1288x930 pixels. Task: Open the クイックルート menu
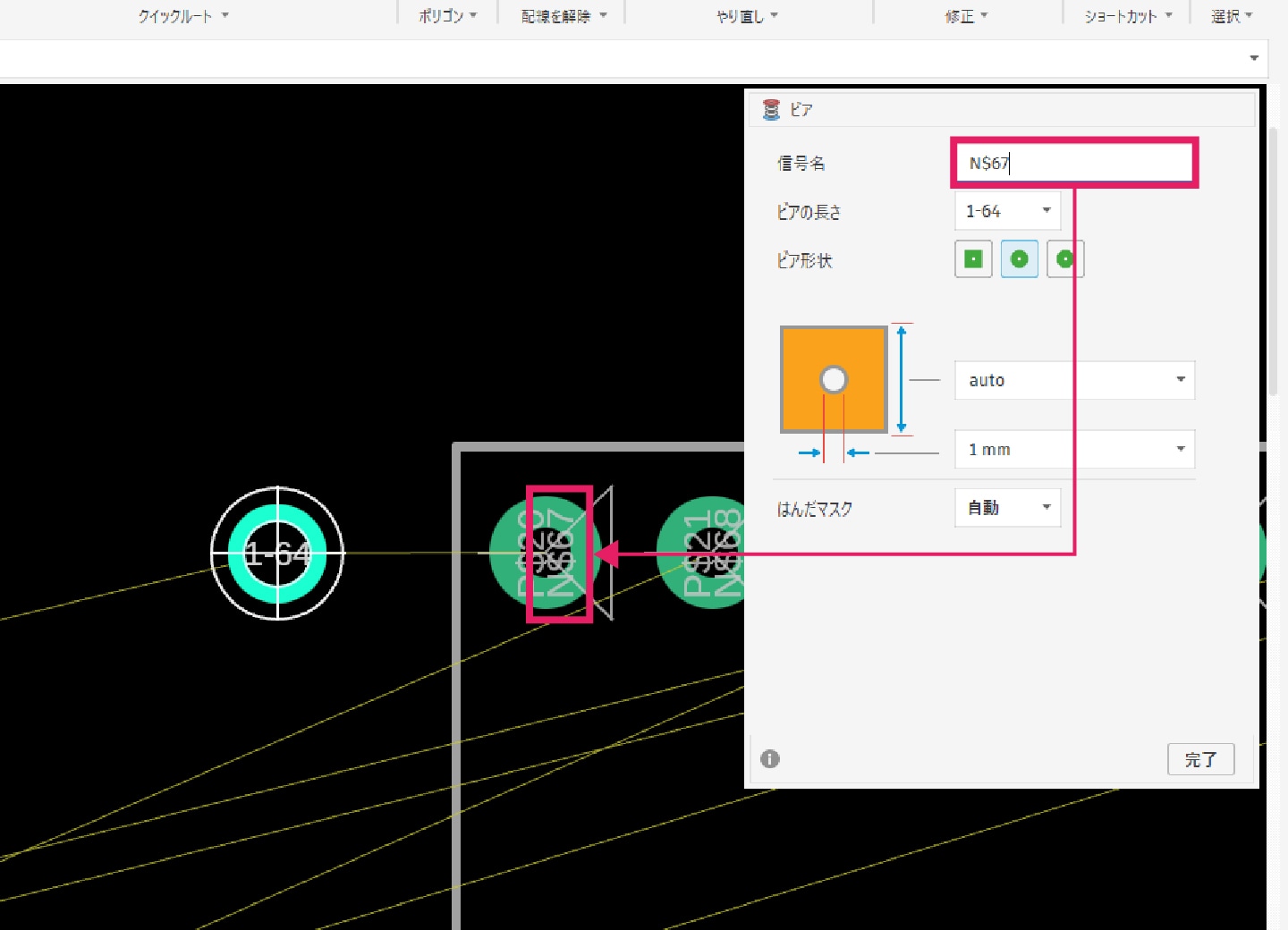183,16
